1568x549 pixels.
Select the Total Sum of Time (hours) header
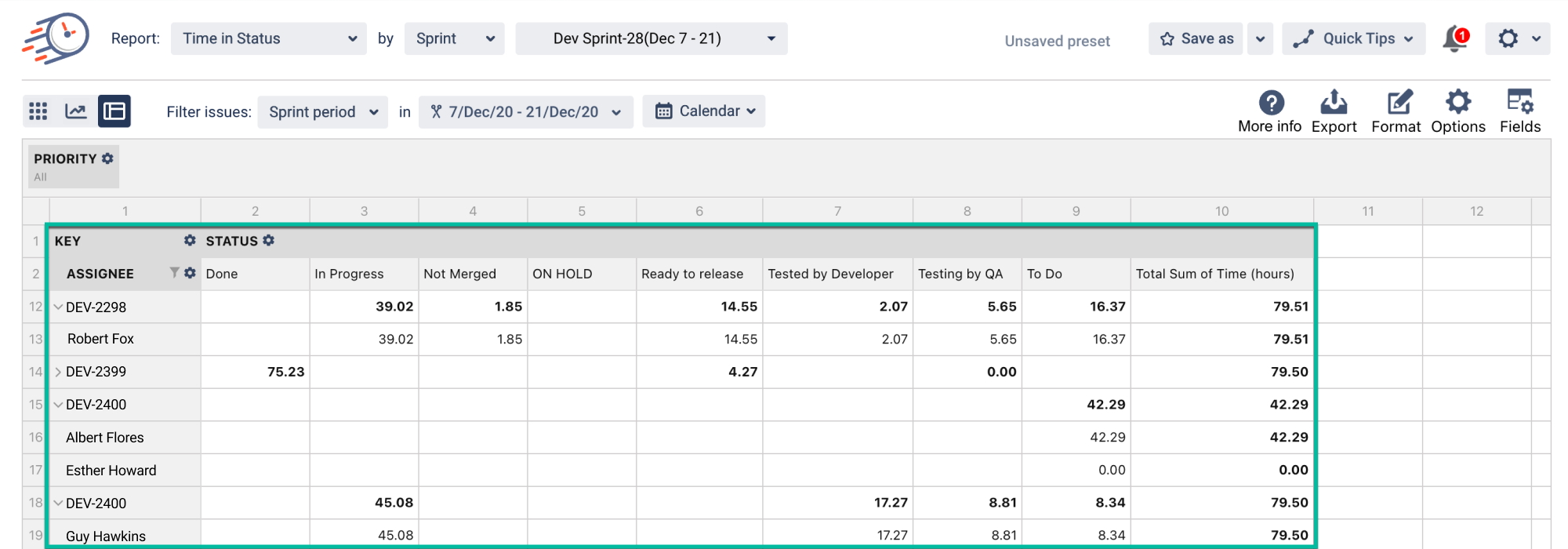point(1222,274)
